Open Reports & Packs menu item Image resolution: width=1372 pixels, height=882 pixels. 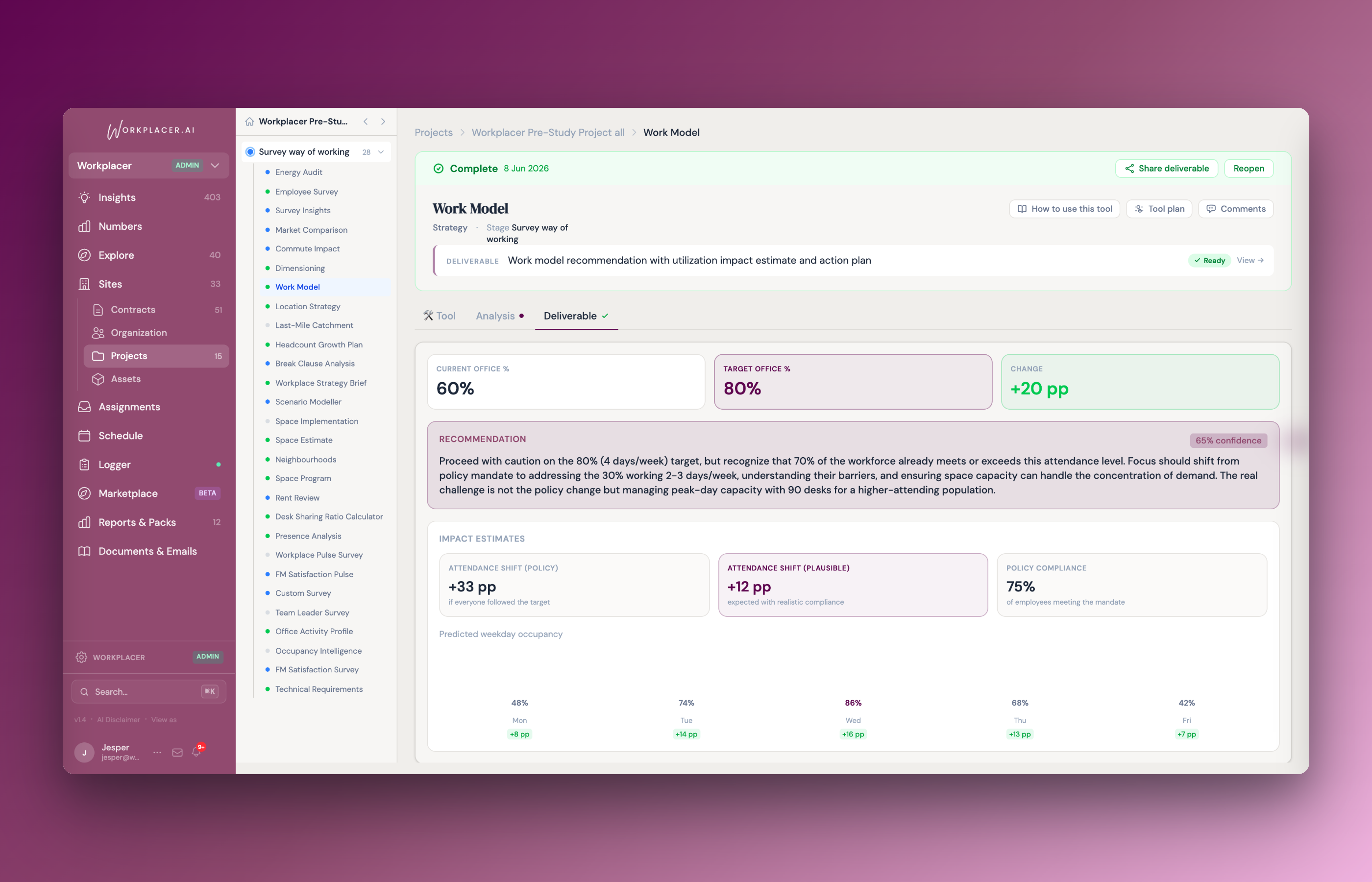[x=149, y=522]
